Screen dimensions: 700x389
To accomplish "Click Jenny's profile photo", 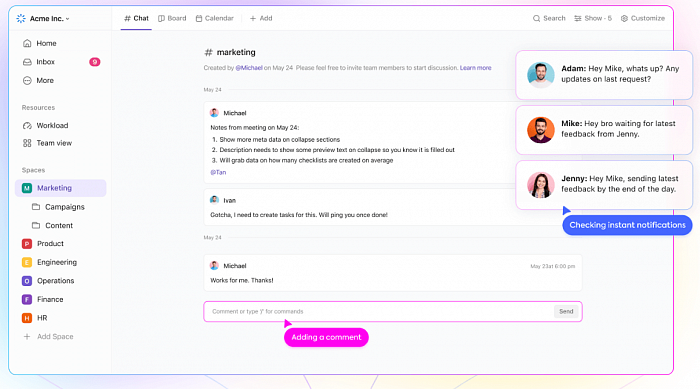I will tap(541, 184).
